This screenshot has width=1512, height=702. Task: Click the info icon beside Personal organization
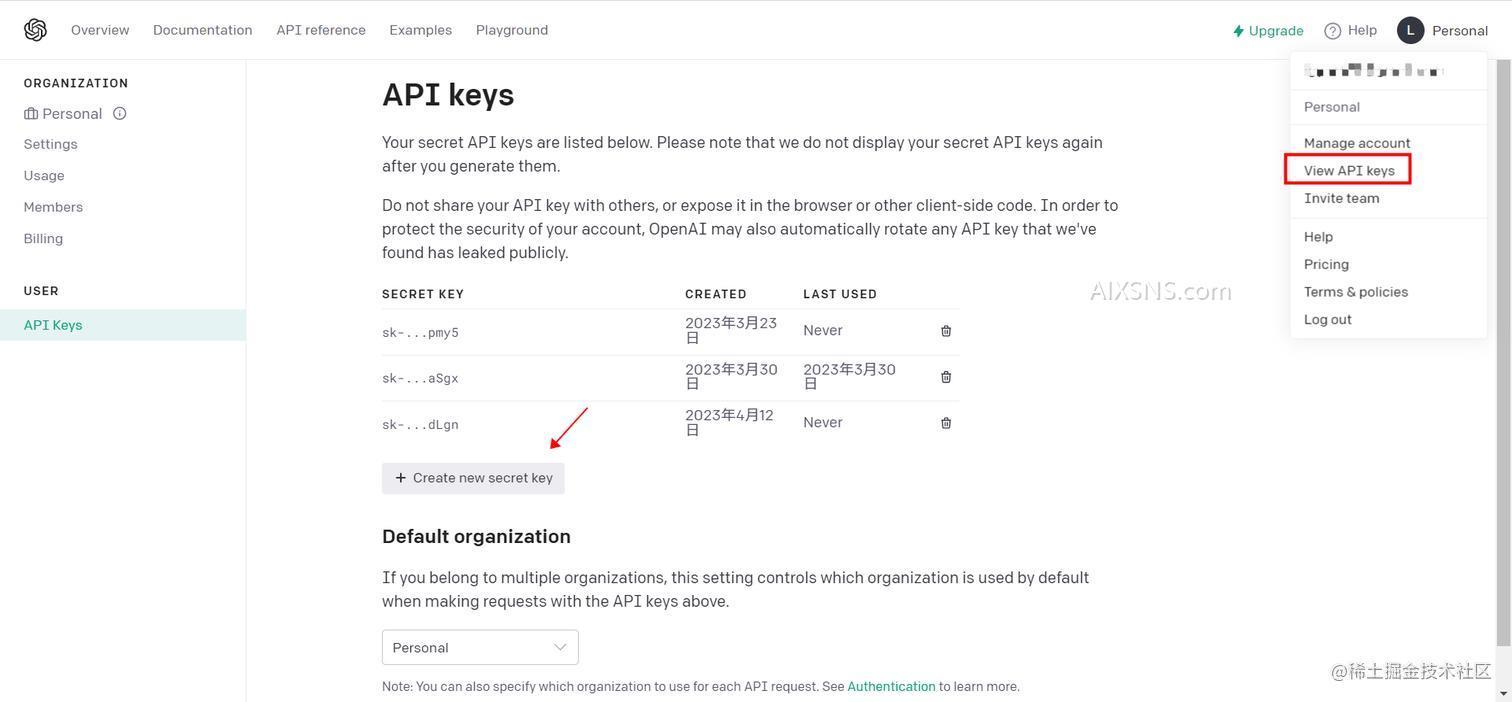(120, 113)
